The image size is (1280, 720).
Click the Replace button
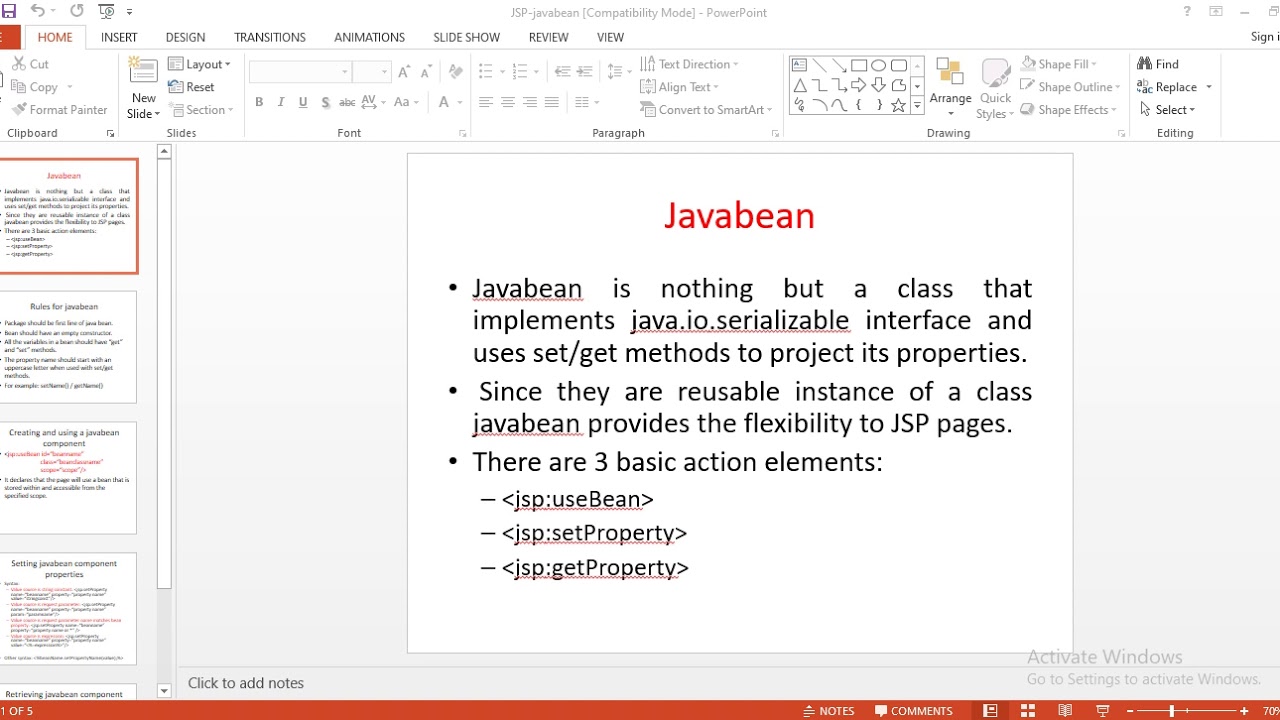pos(1175,87)
